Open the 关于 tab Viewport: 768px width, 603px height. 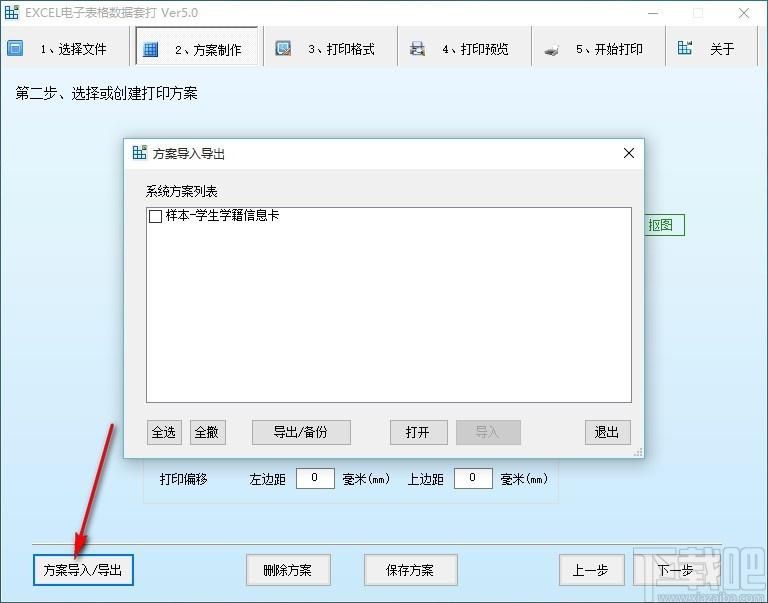(711, 47)
